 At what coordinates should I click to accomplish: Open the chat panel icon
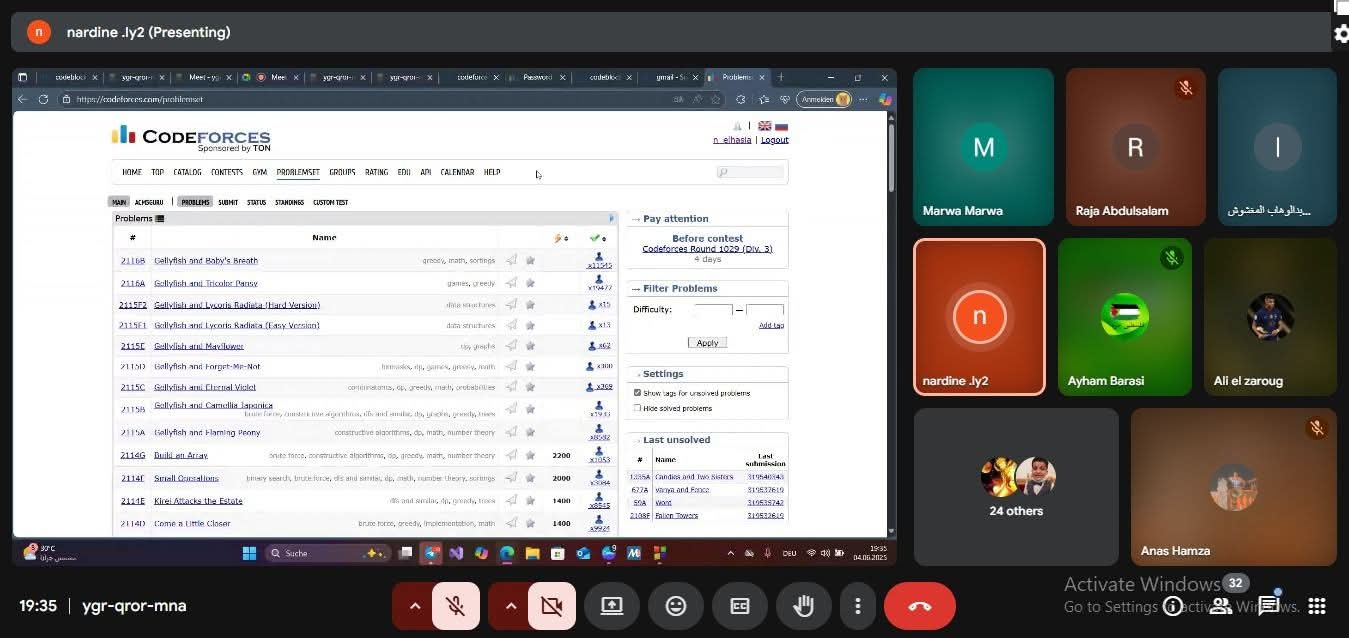1268,606
